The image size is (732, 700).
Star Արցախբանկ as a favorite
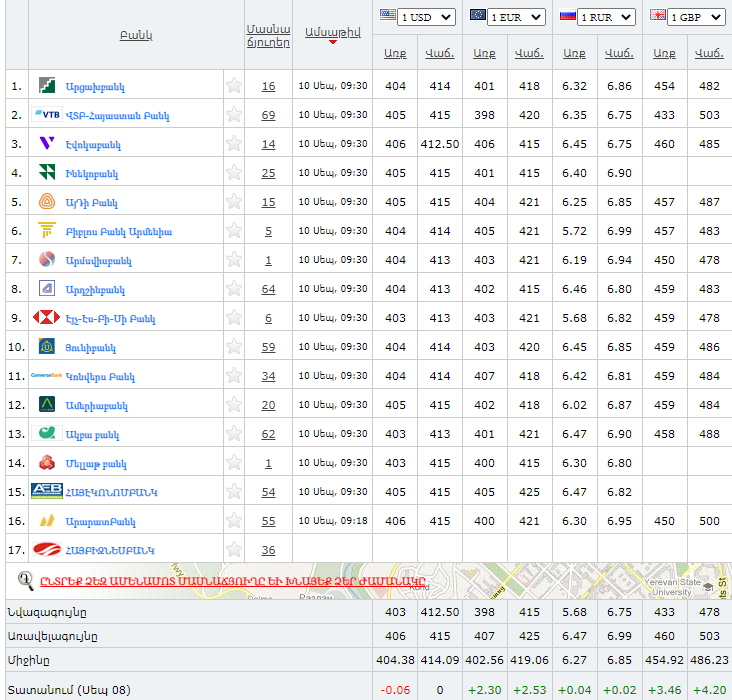click(234, 85)
